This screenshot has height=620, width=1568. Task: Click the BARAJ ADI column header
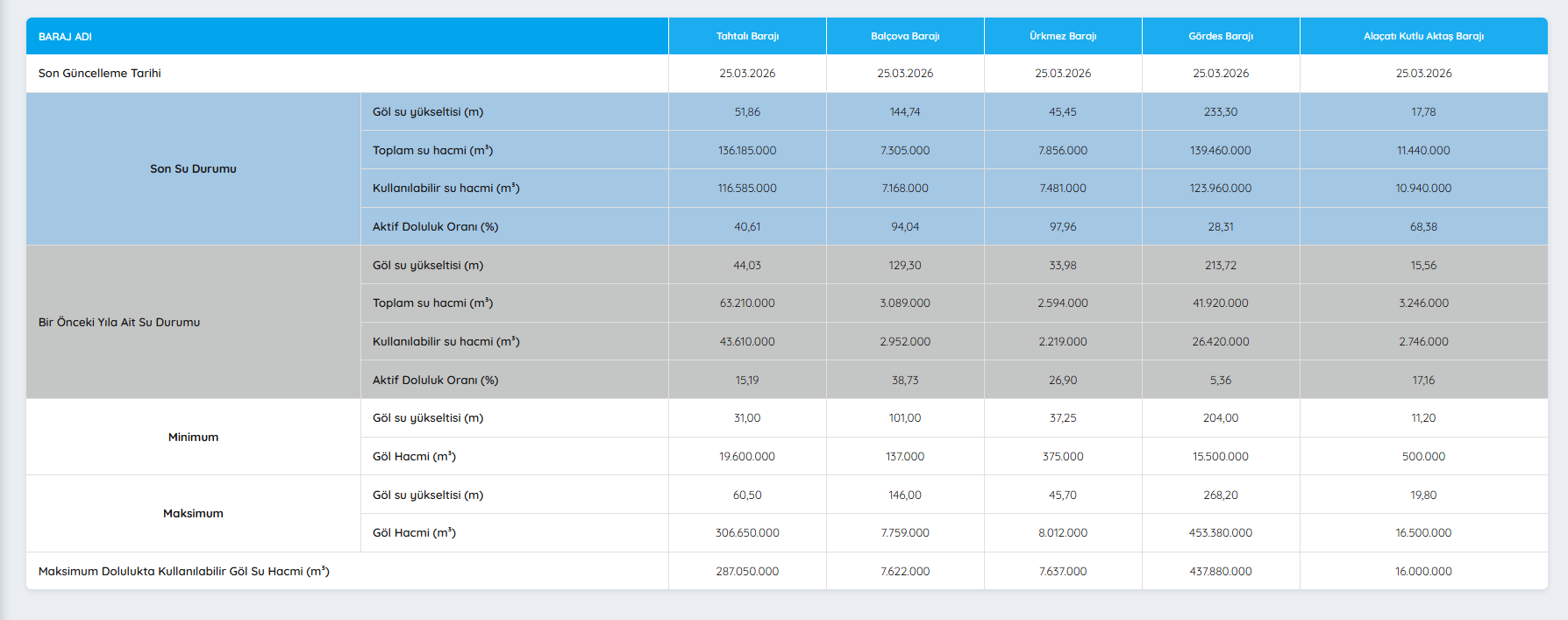[65, 37]
